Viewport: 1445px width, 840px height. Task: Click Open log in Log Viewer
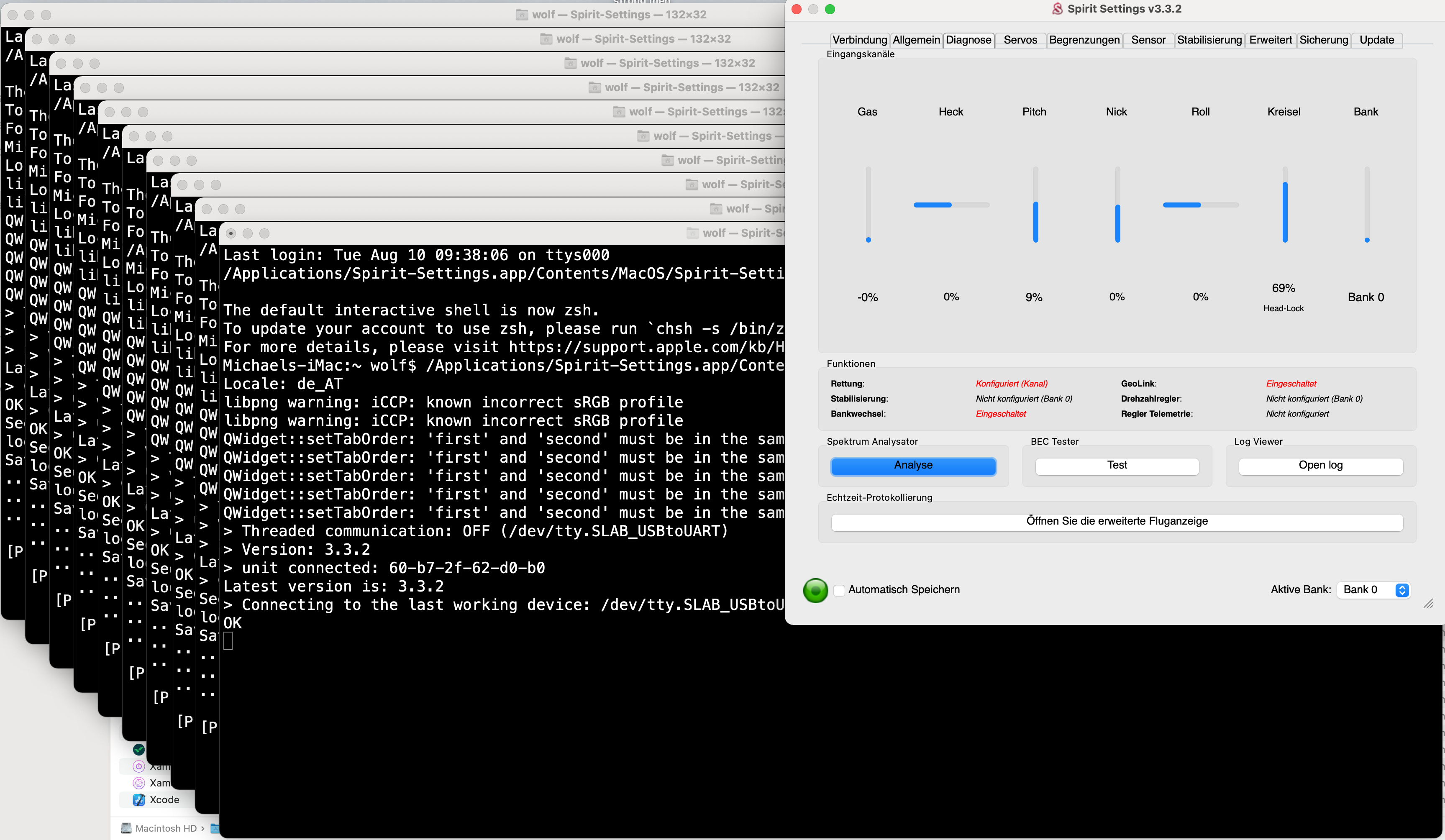1320,465
